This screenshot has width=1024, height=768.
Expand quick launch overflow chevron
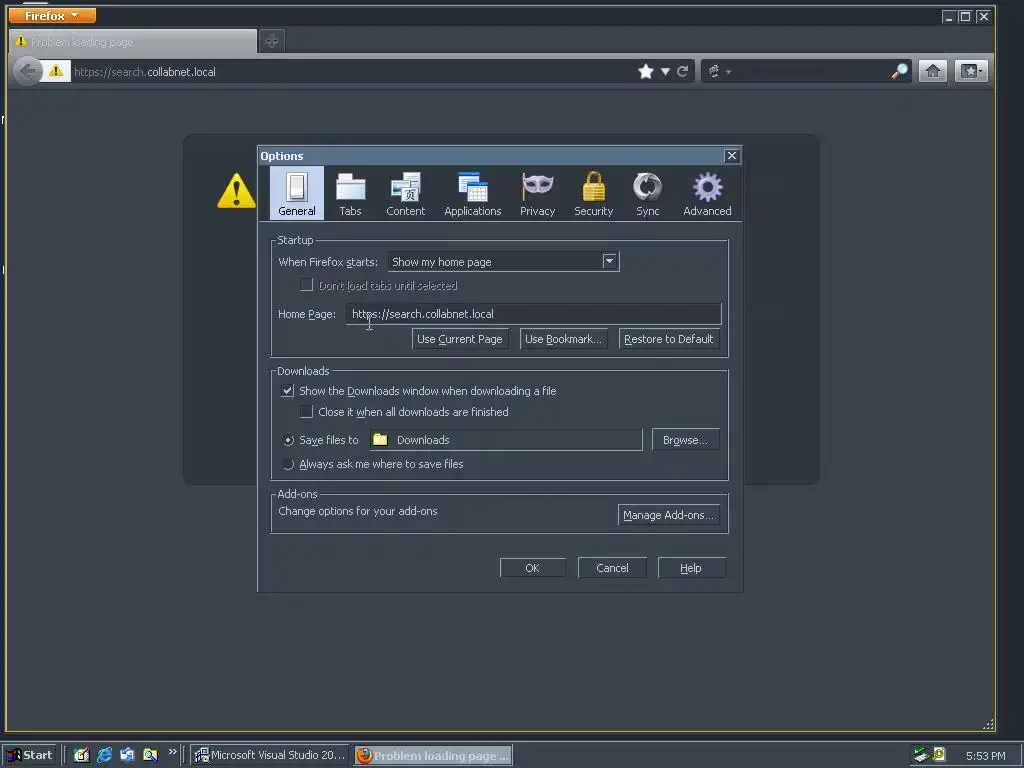(172, 752)
